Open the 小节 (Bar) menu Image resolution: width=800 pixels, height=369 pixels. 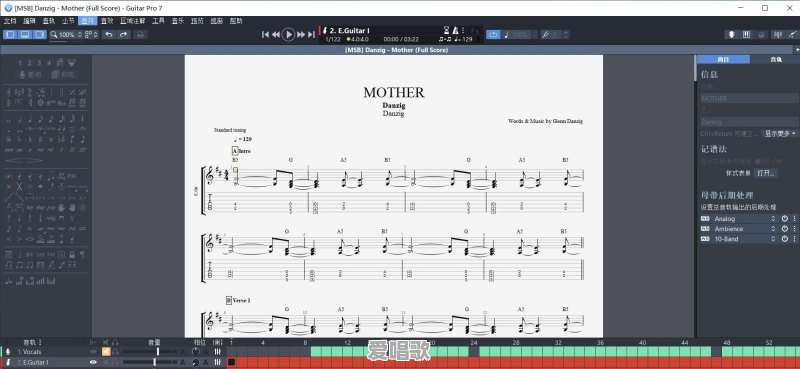click(68, 21)
